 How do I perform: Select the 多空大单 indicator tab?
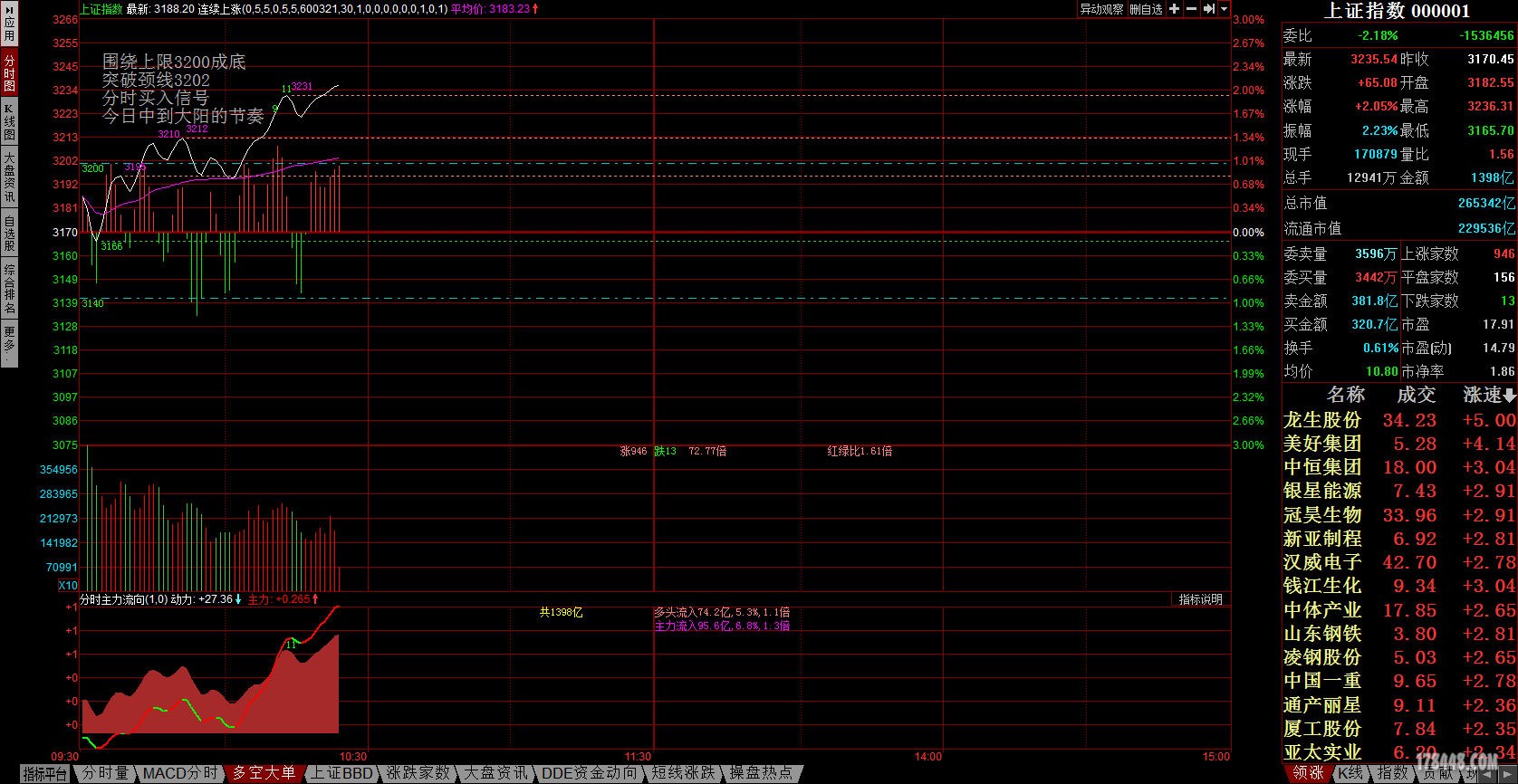point(264,773)
